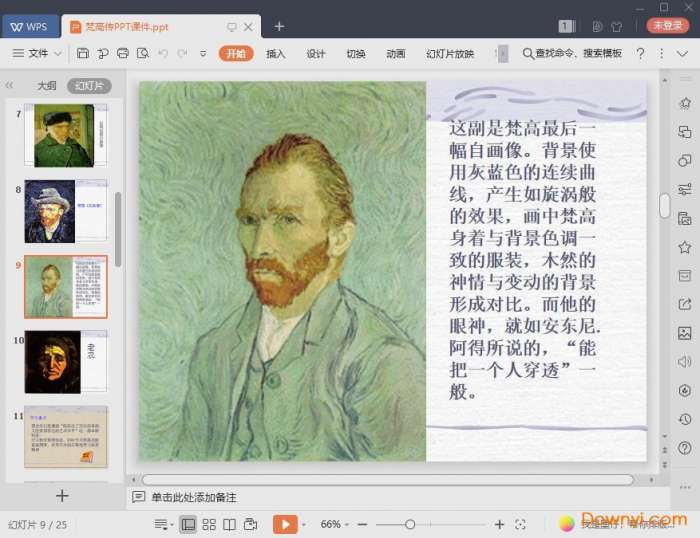Click the speaker audio icon in right sidebar
This screenshot has height=538, width=700.
684,362
